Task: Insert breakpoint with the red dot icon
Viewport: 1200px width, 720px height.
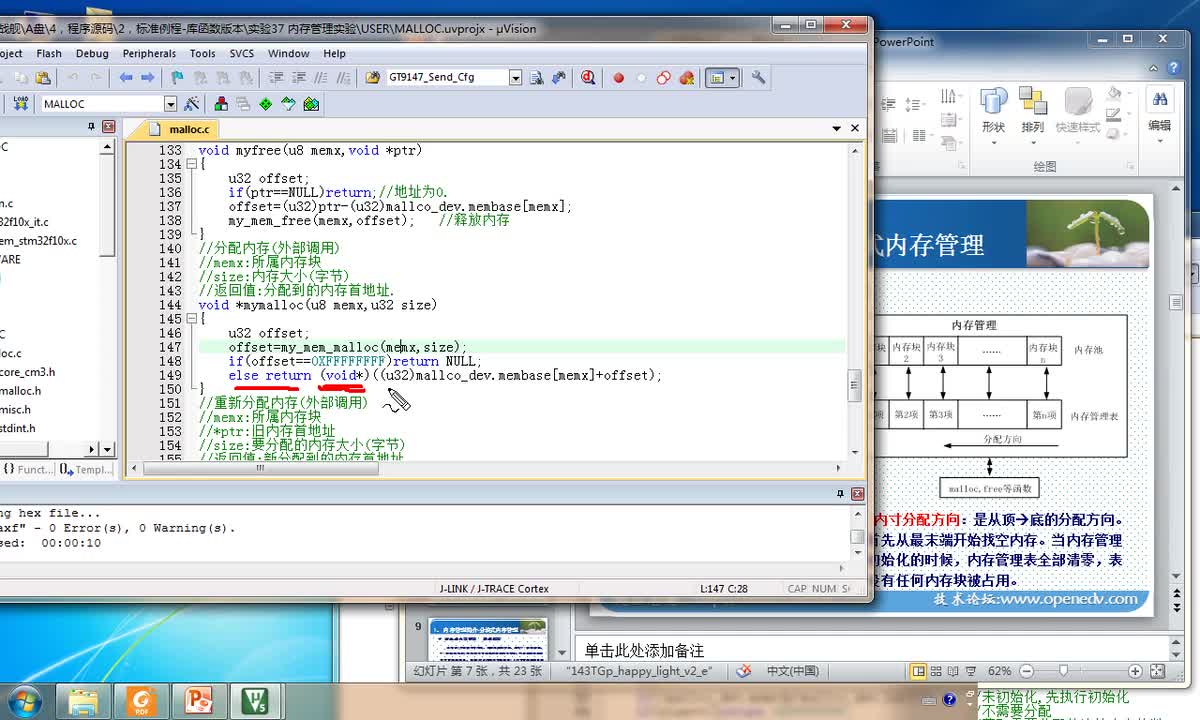Action: click(x=618, y=77)
